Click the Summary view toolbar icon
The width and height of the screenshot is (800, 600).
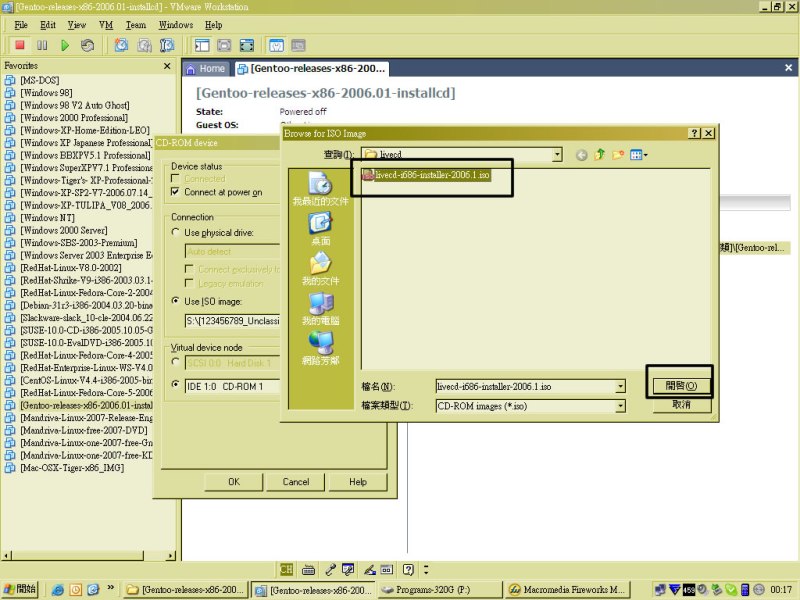tap(277, 45)
